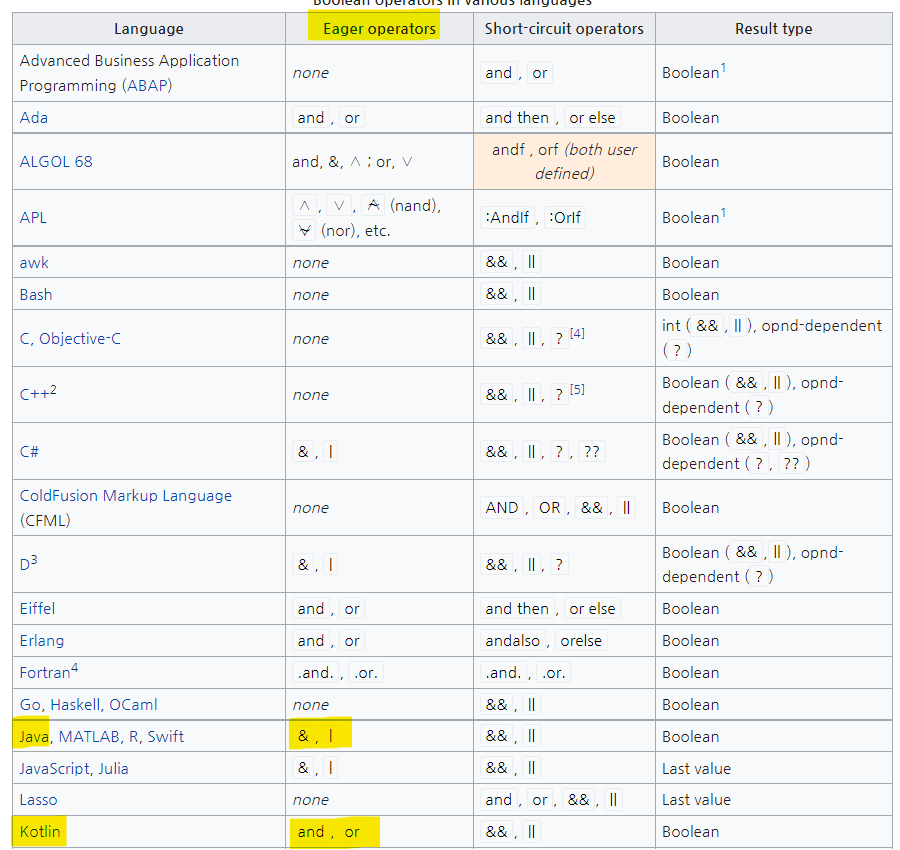This screenshot has width=900, height=850.
Task: Open the APL language link
Action: pos(33,218)
